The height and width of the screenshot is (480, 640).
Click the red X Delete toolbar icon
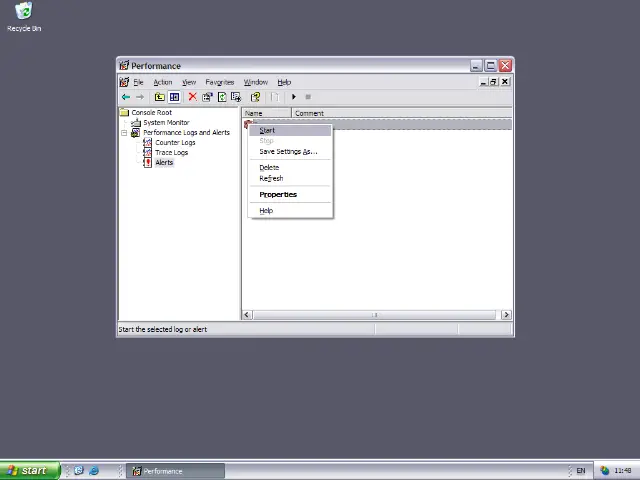coord(192,97)
